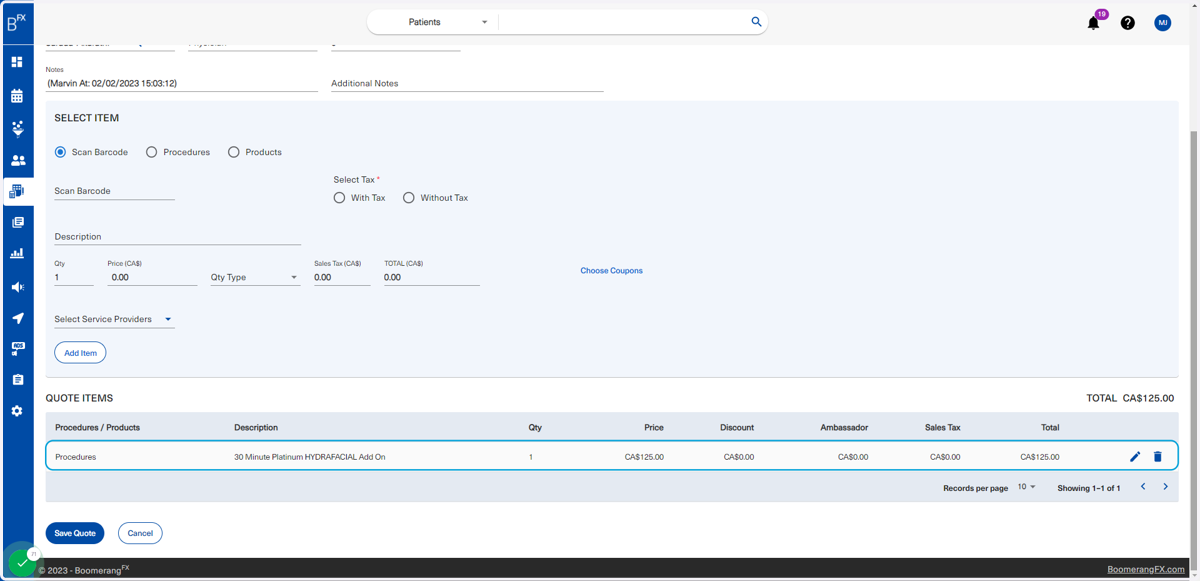1200x581 pixels.
Task: Open the ADS icon in the sidebar
Action: 17,349
